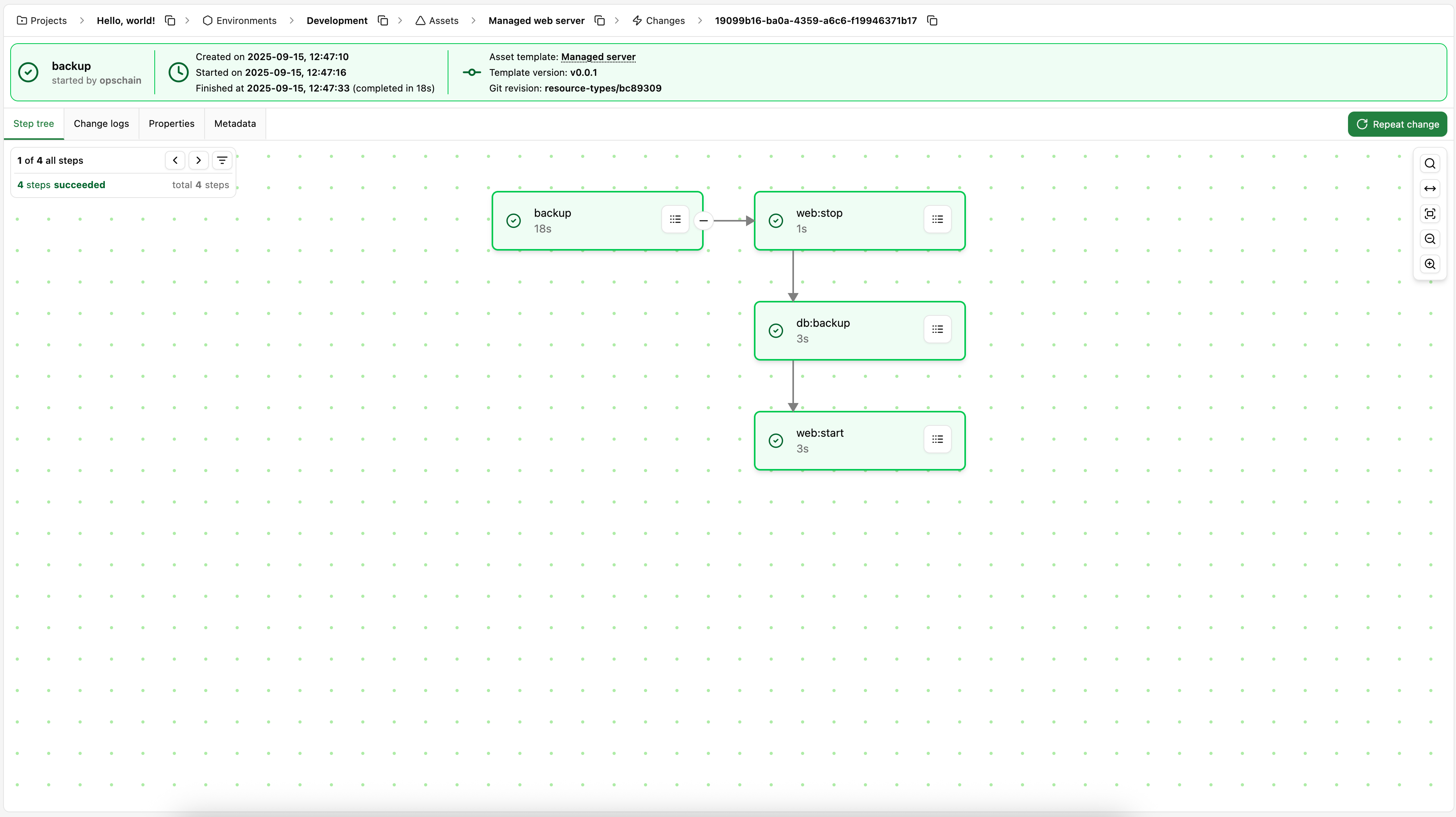Copy the "Development" environment name

(383, 20)
